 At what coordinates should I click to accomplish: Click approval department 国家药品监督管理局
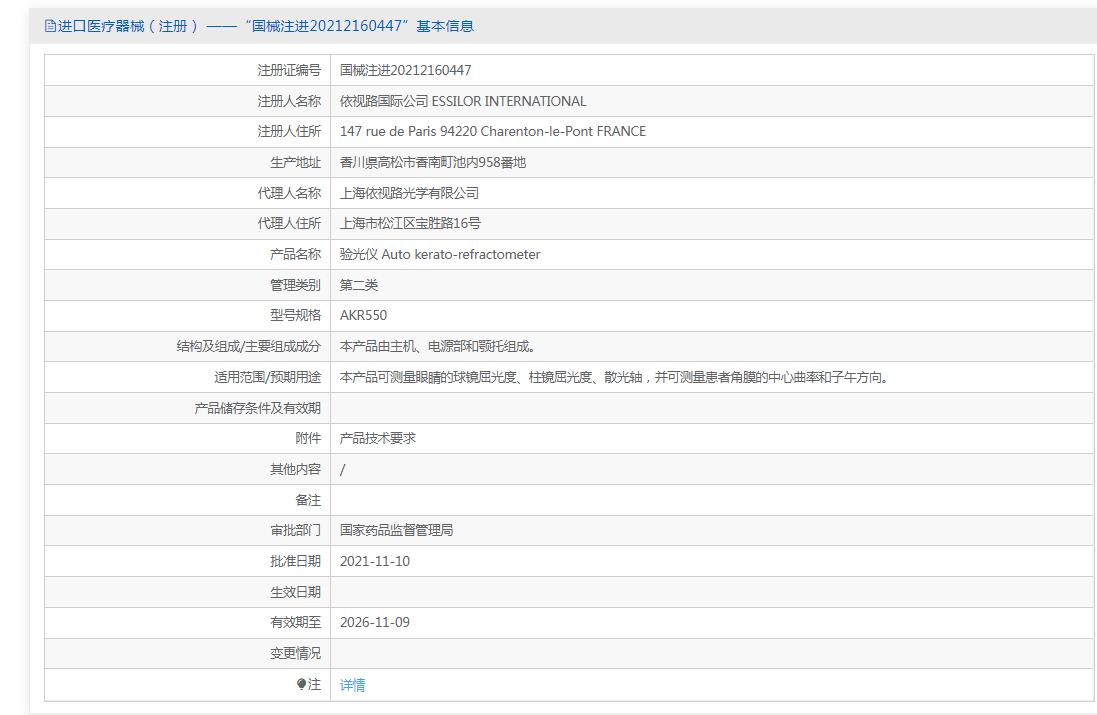point(397,530)
